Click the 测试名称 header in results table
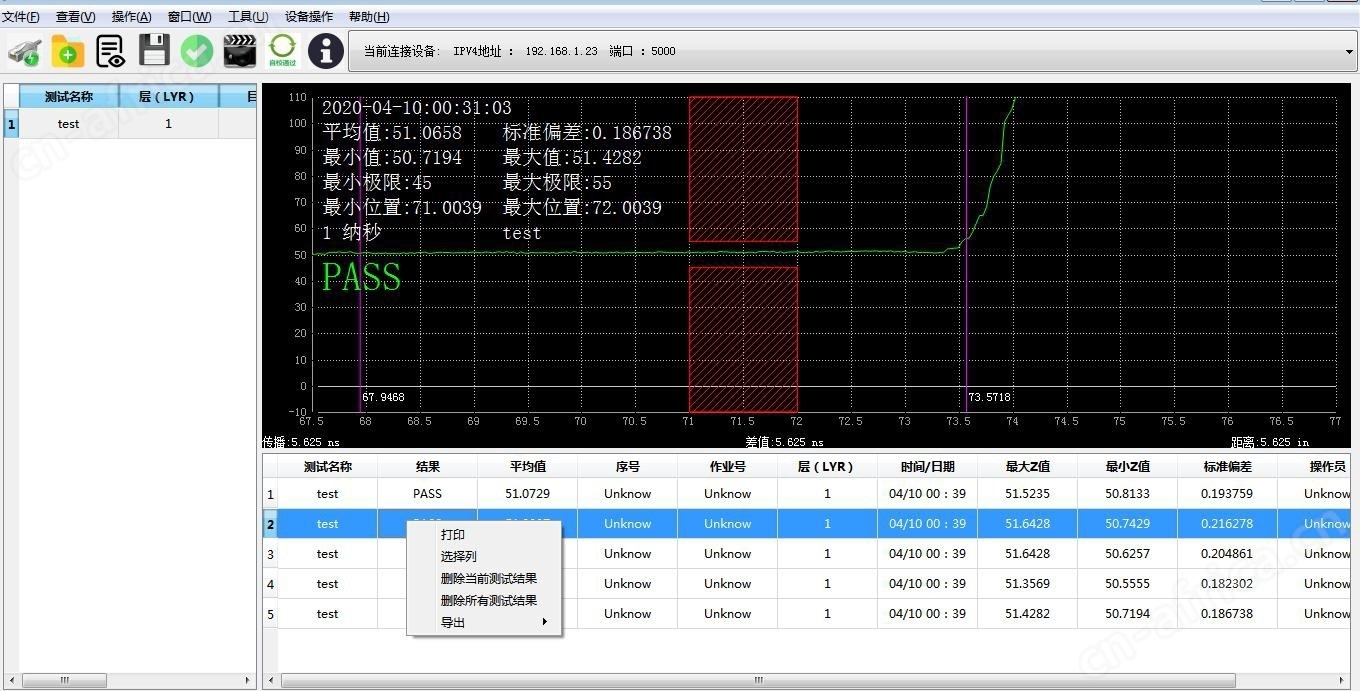The width and height of the screenshot is (1360, 691). 327,467
